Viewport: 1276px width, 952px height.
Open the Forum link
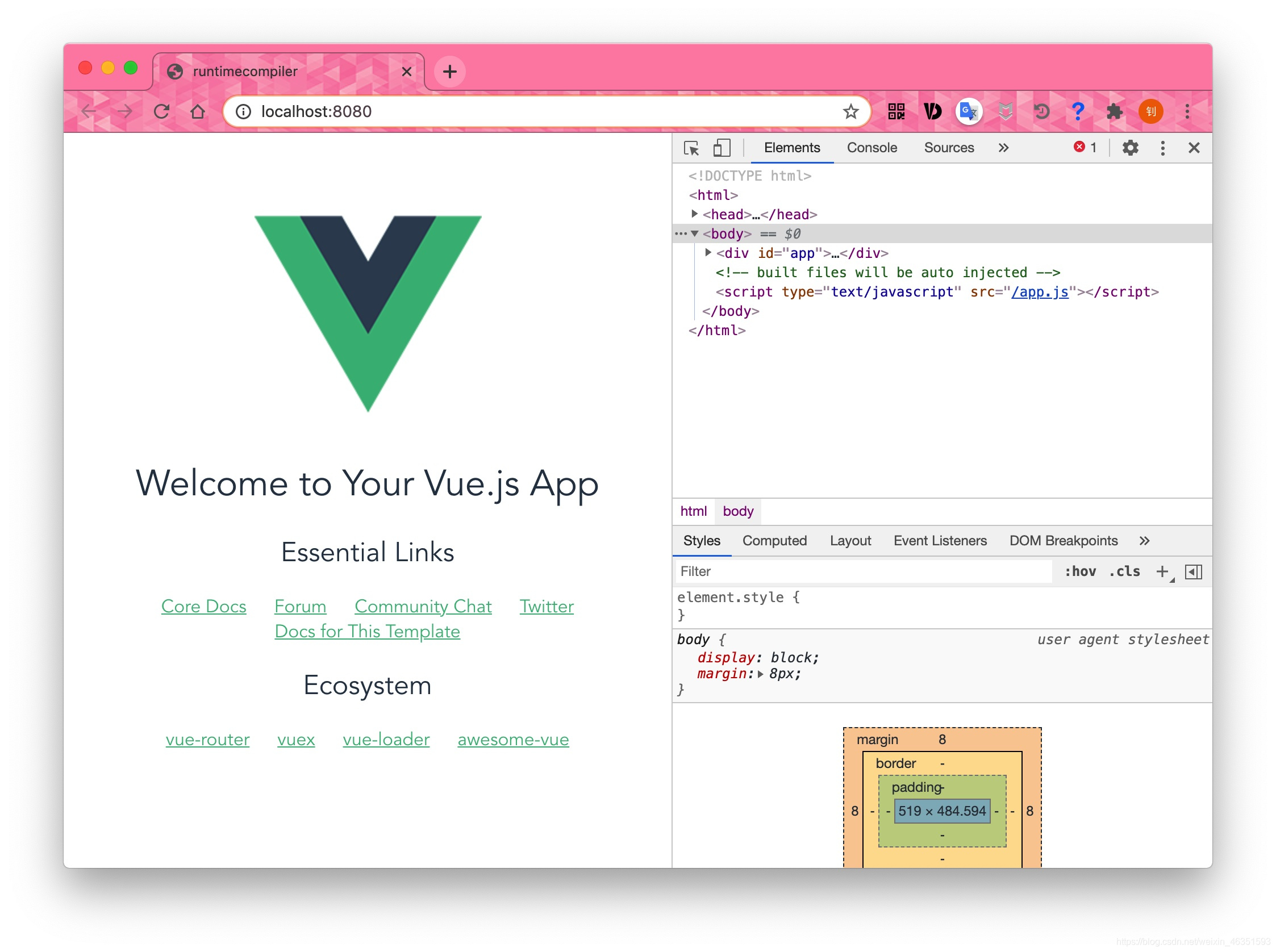(x=301, y=606)
